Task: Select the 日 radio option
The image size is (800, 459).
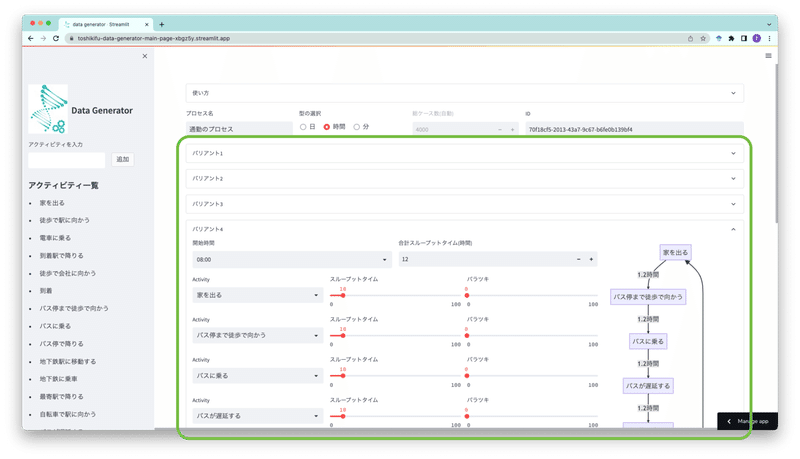Action: pos(303,126)
